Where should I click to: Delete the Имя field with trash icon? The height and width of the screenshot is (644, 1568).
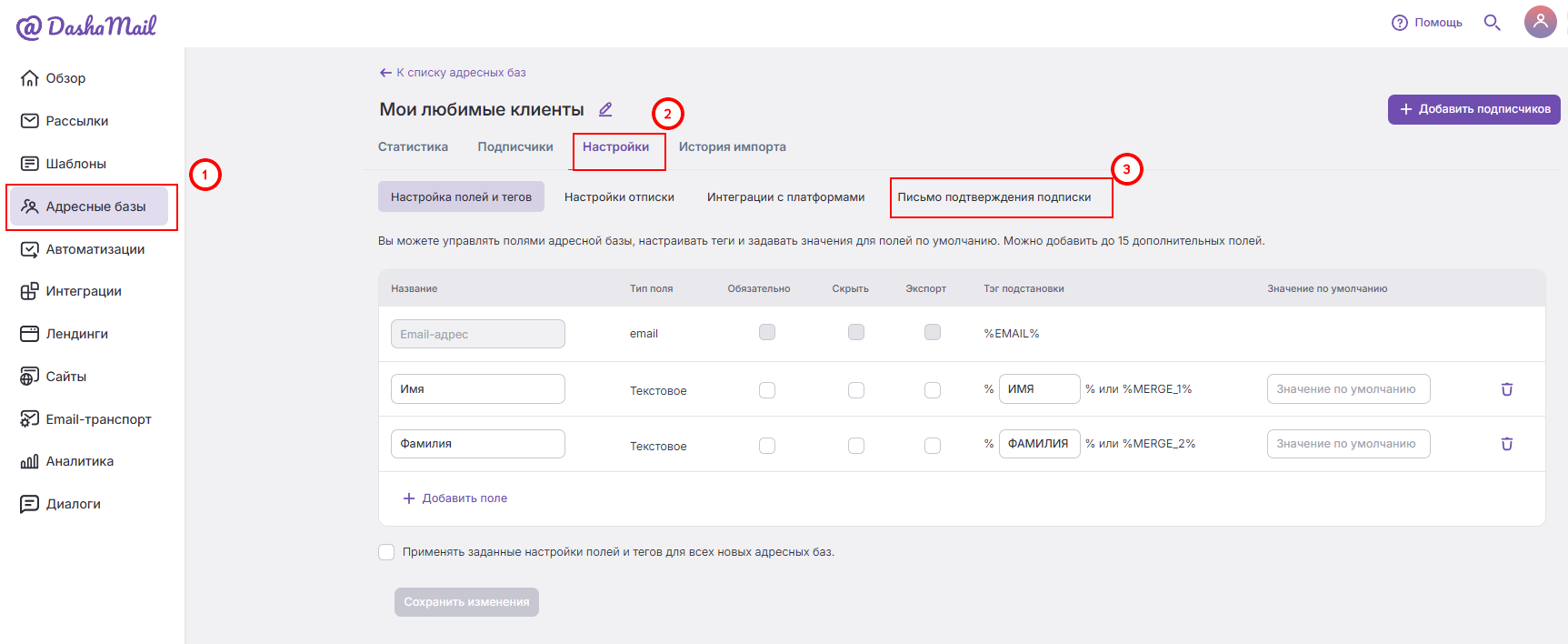(1506, 389)
